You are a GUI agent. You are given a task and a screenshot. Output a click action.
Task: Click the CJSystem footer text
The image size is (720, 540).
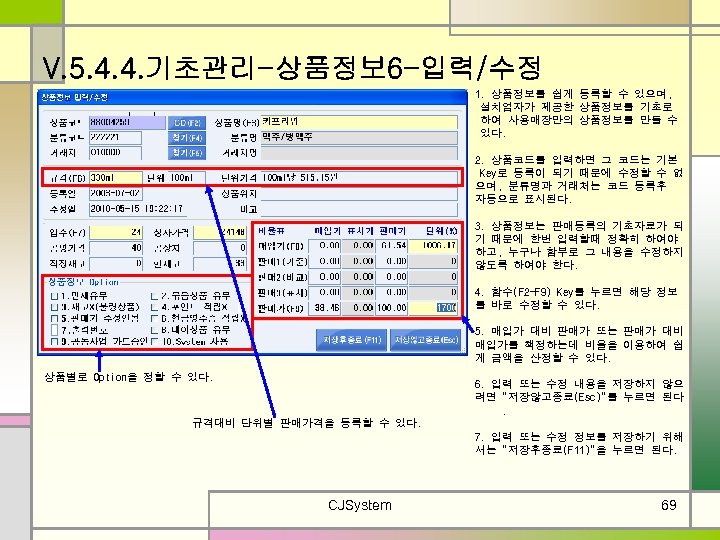click(360, 506)
